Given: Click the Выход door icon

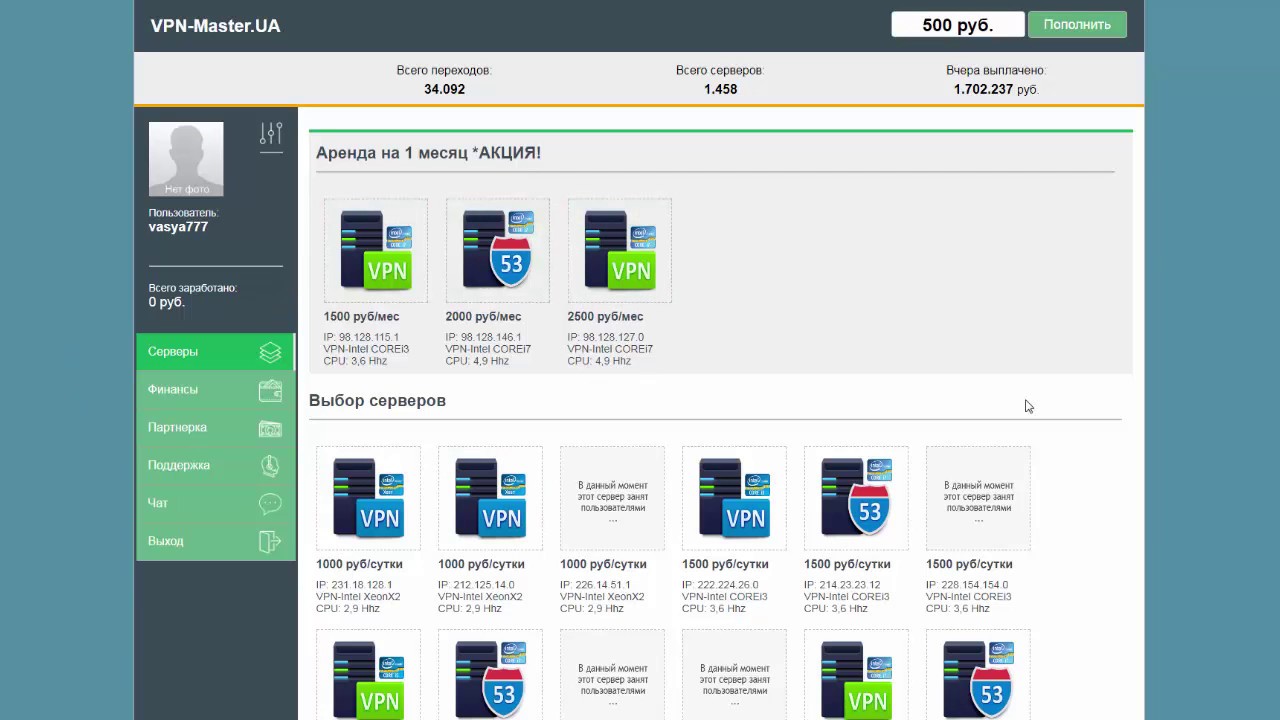Looking at the screenshot, I should [270, 541].
